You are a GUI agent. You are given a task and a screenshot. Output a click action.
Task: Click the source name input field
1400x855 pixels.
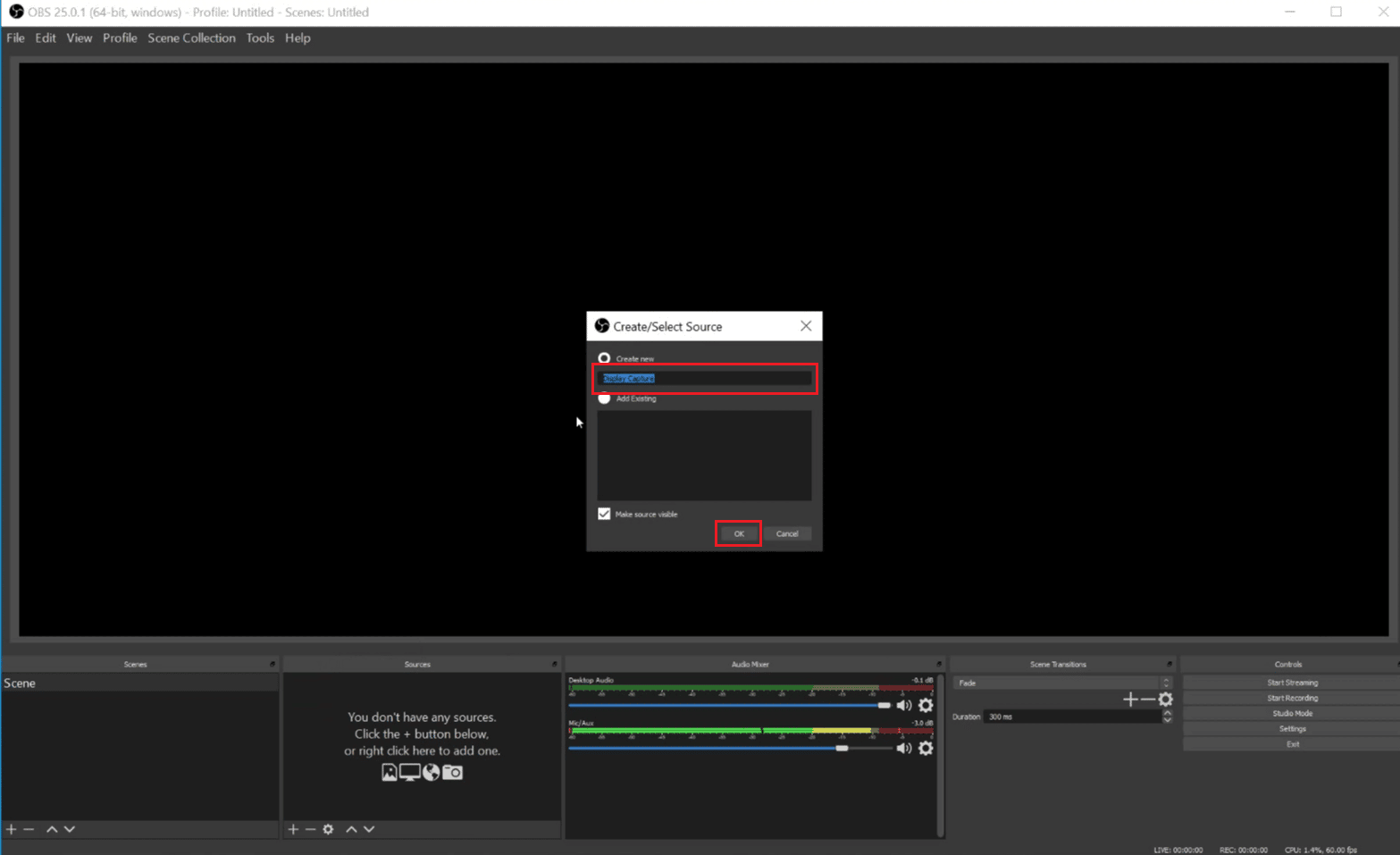pyautogui.click(x=704, y=378)
